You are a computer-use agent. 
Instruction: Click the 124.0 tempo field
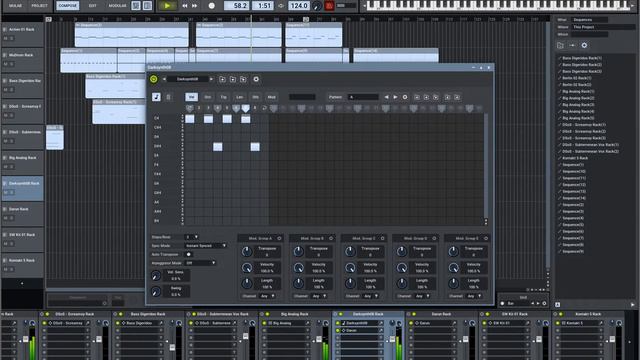tap(299, 6)
